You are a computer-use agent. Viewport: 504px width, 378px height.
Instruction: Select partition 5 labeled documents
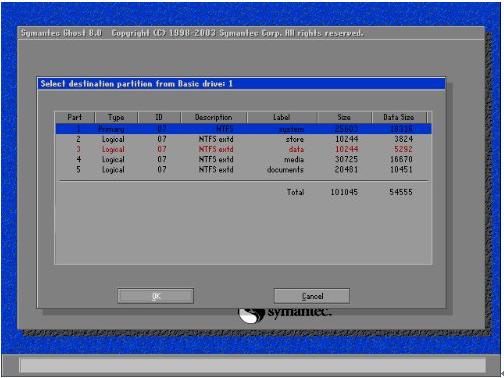click(x=244, y=169)
